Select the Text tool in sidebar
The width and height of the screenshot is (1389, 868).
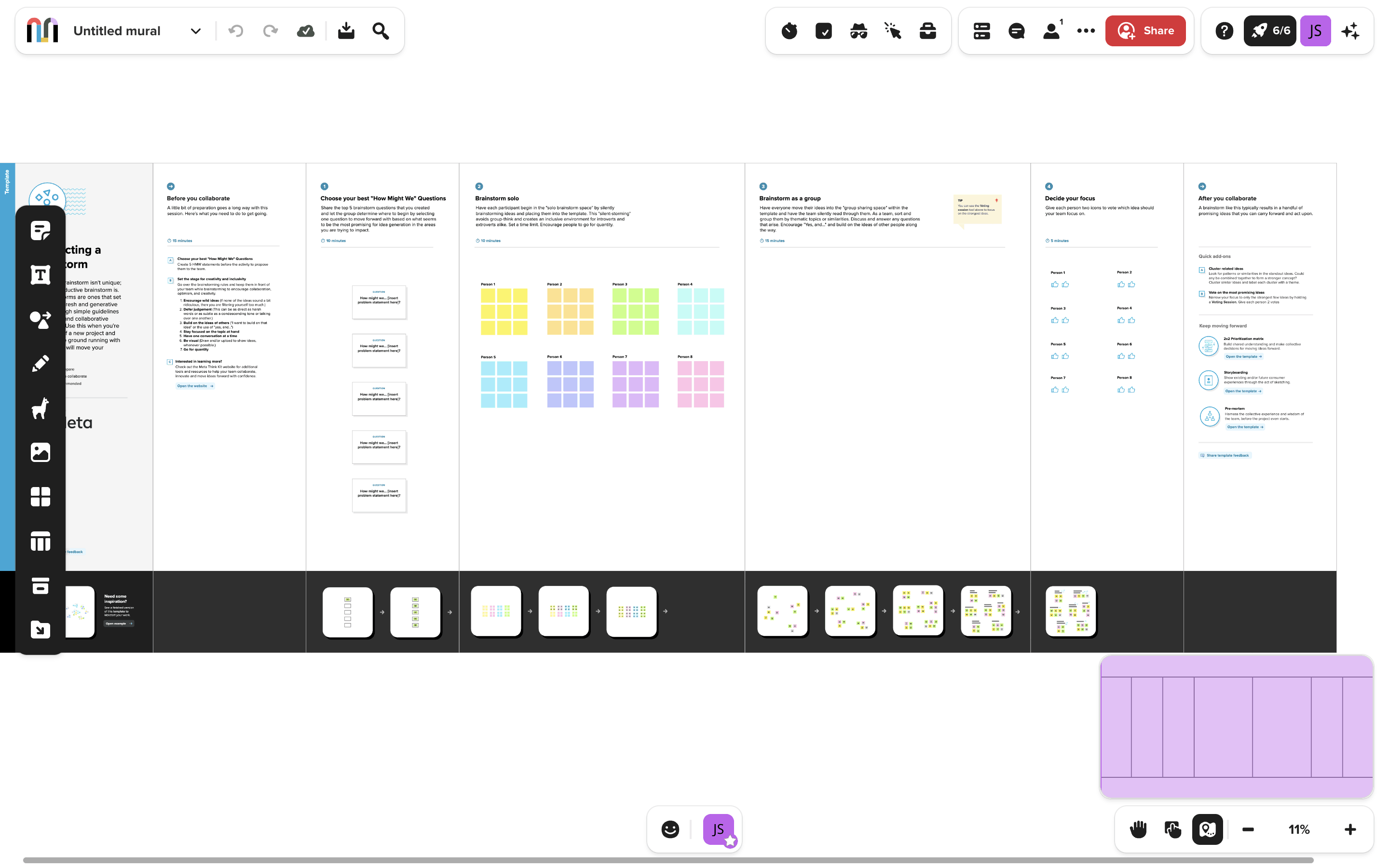[40, 275]
